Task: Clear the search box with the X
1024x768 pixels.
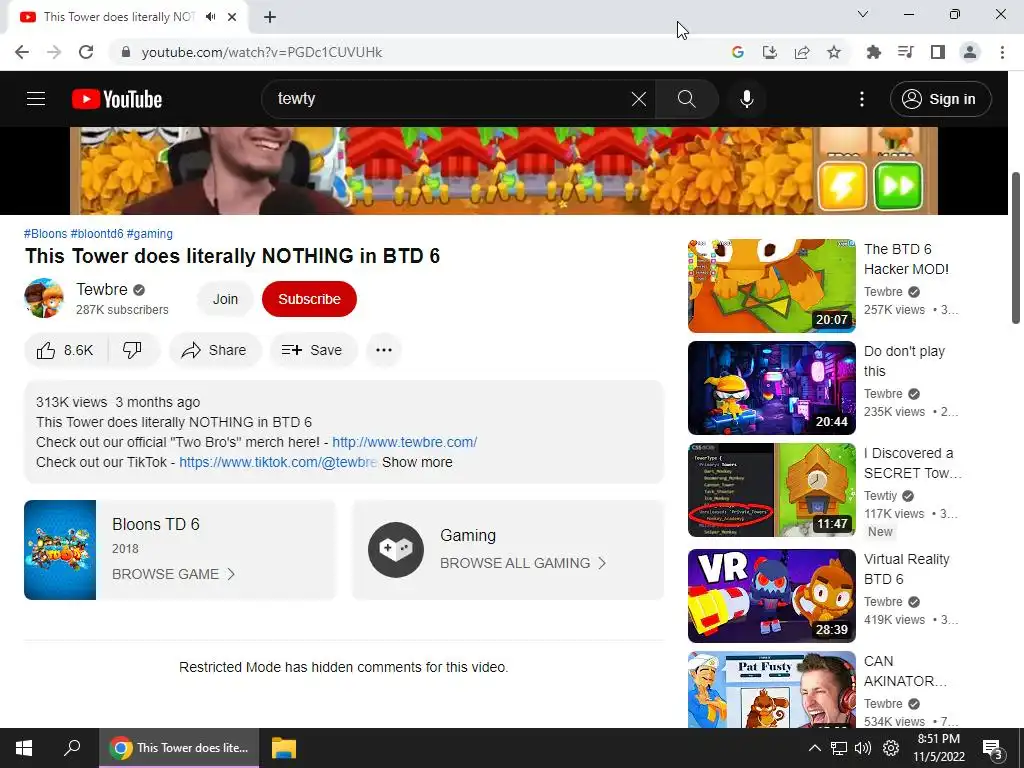Action: 639,99
